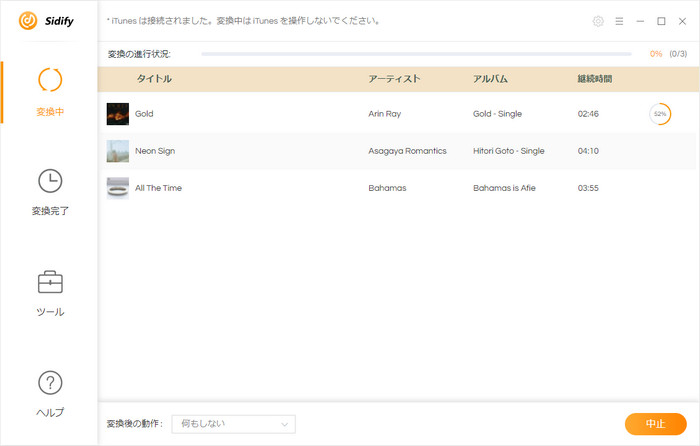Click album Hitori Goto - Single
700x446 pixels.
(x=508, y=151)
